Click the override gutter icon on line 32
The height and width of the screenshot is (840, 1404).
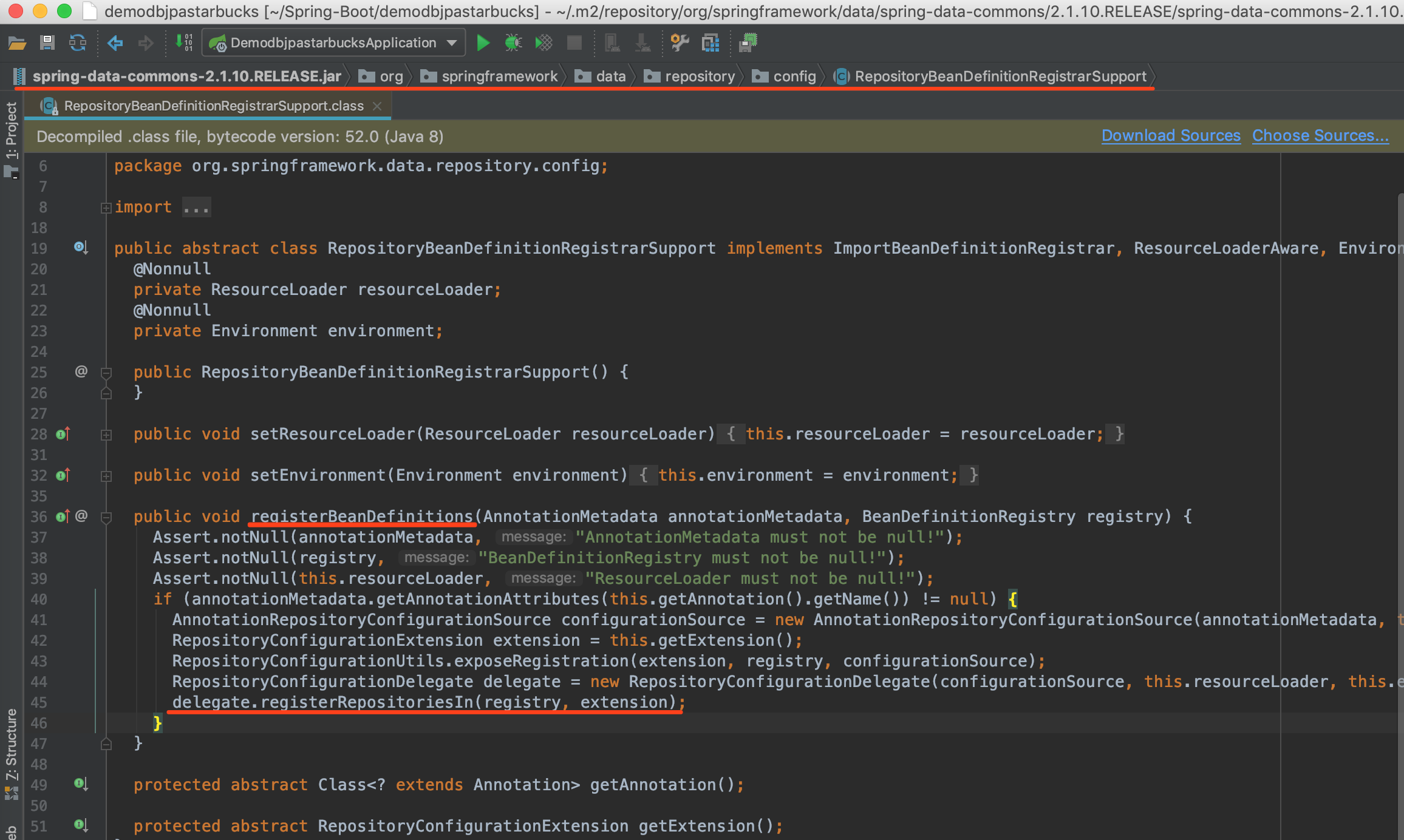point(63,475)
